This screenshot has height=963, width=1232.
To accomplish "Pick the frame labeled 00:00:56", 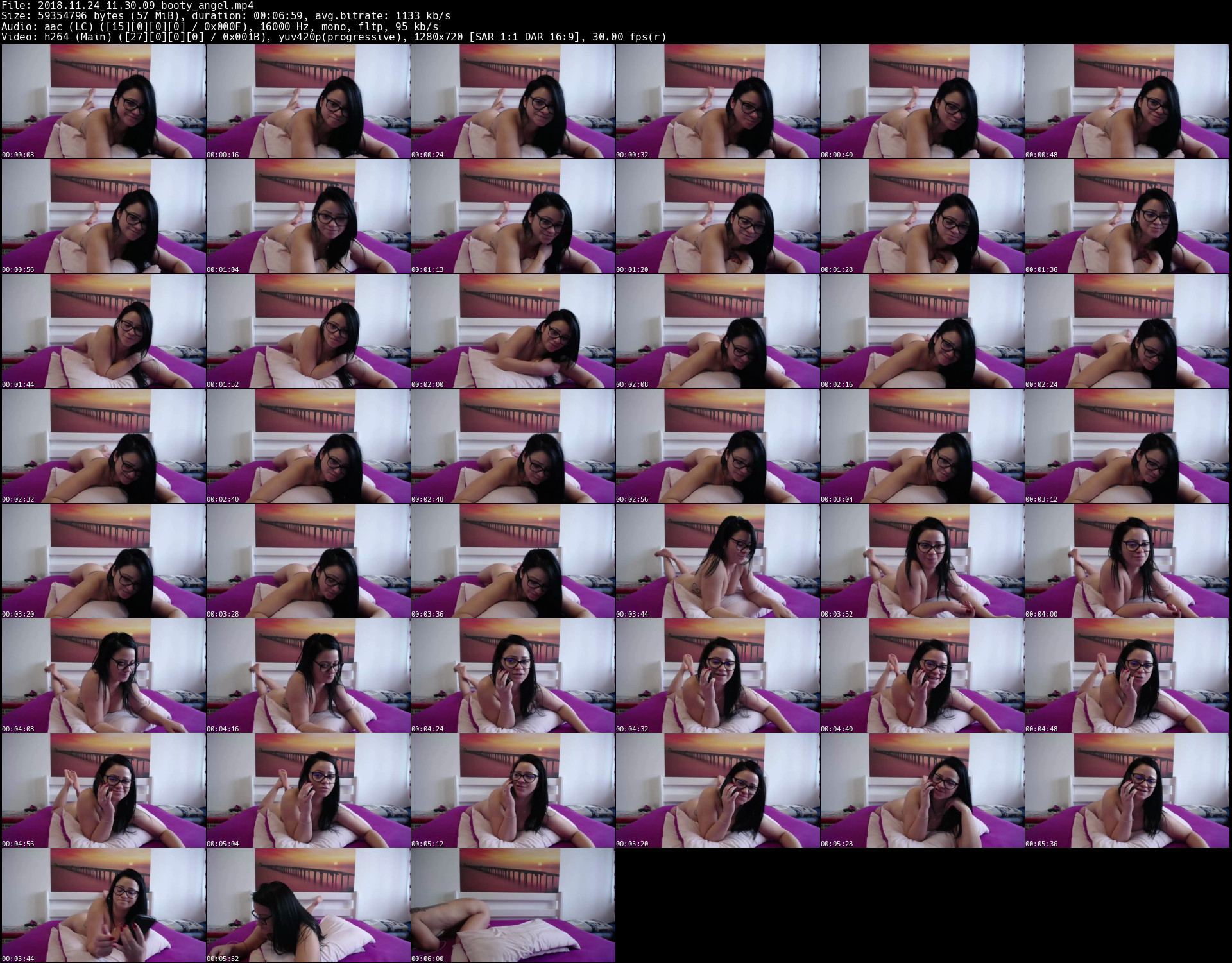I will tap(103, 216).
